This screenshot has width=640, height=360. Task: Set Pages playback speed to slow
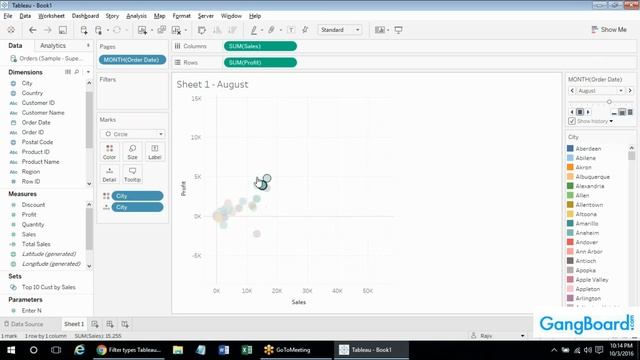pyautogui.click(x=614, y=112)
